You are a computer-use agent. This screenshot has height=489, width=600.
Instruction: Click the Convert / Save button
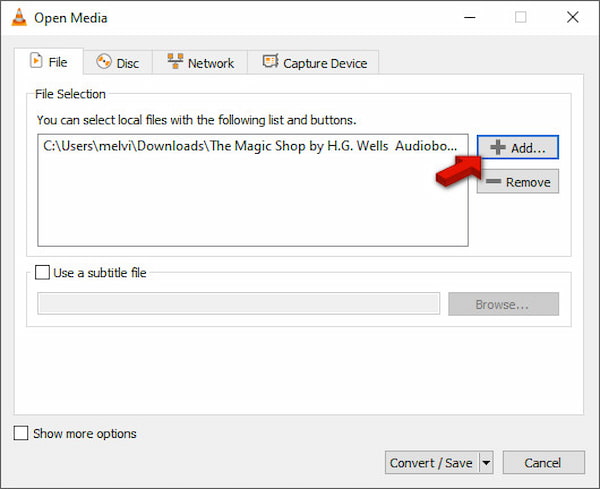(x=431, y=463)
